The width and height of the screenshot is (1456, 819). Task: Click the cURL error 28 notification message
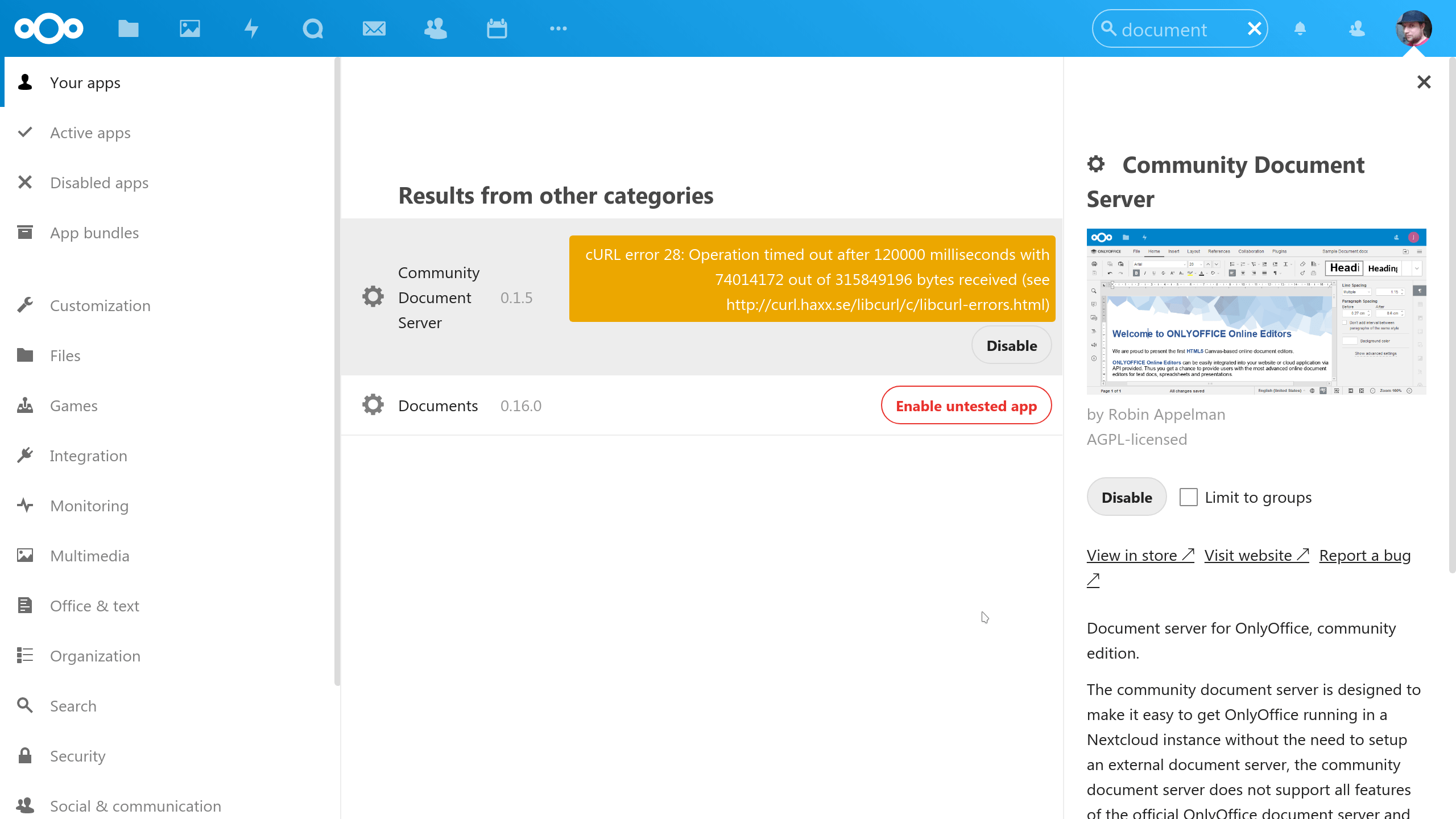(x=812, y=279)
